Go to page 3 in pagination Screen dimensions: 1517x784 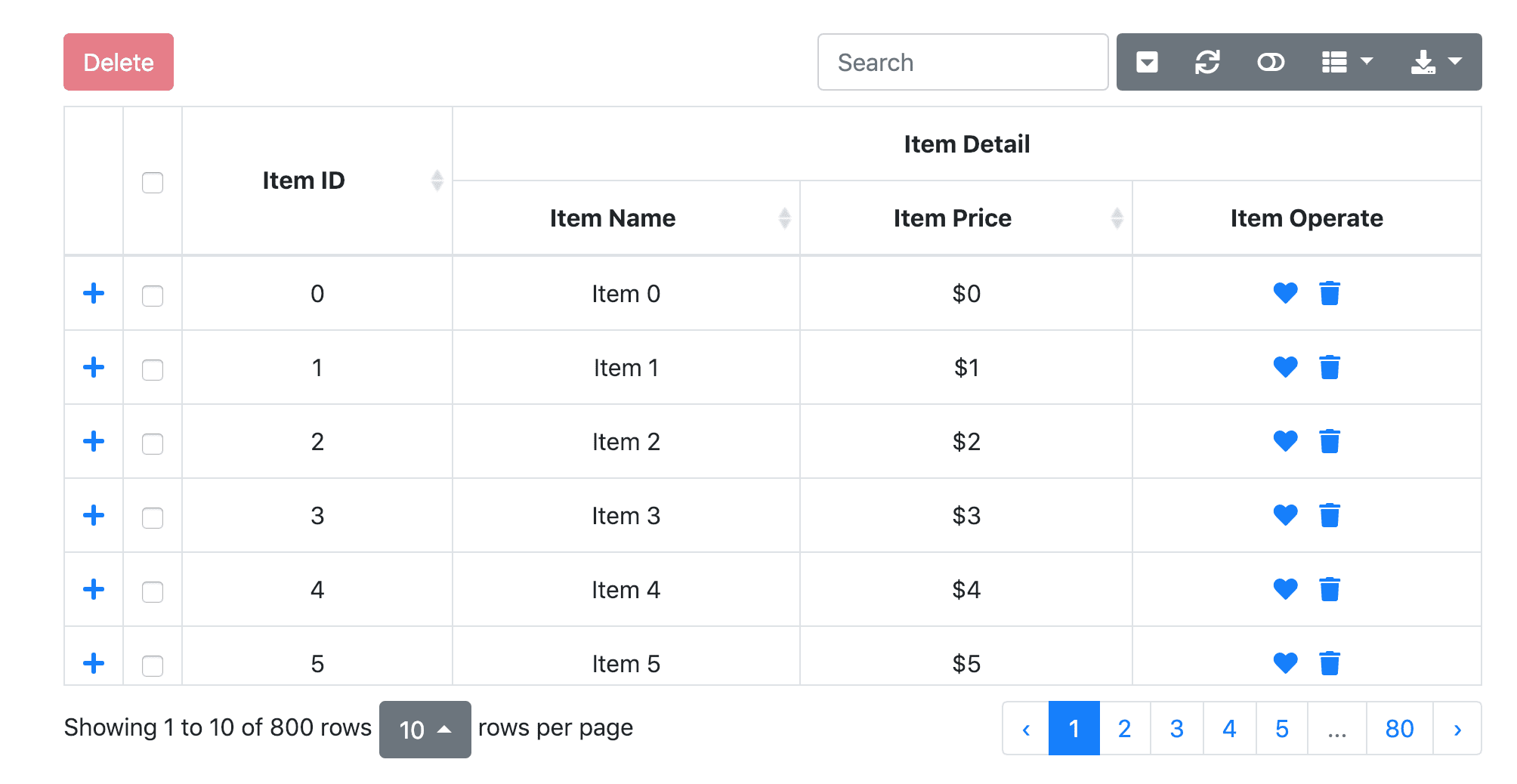point(1176,729)
